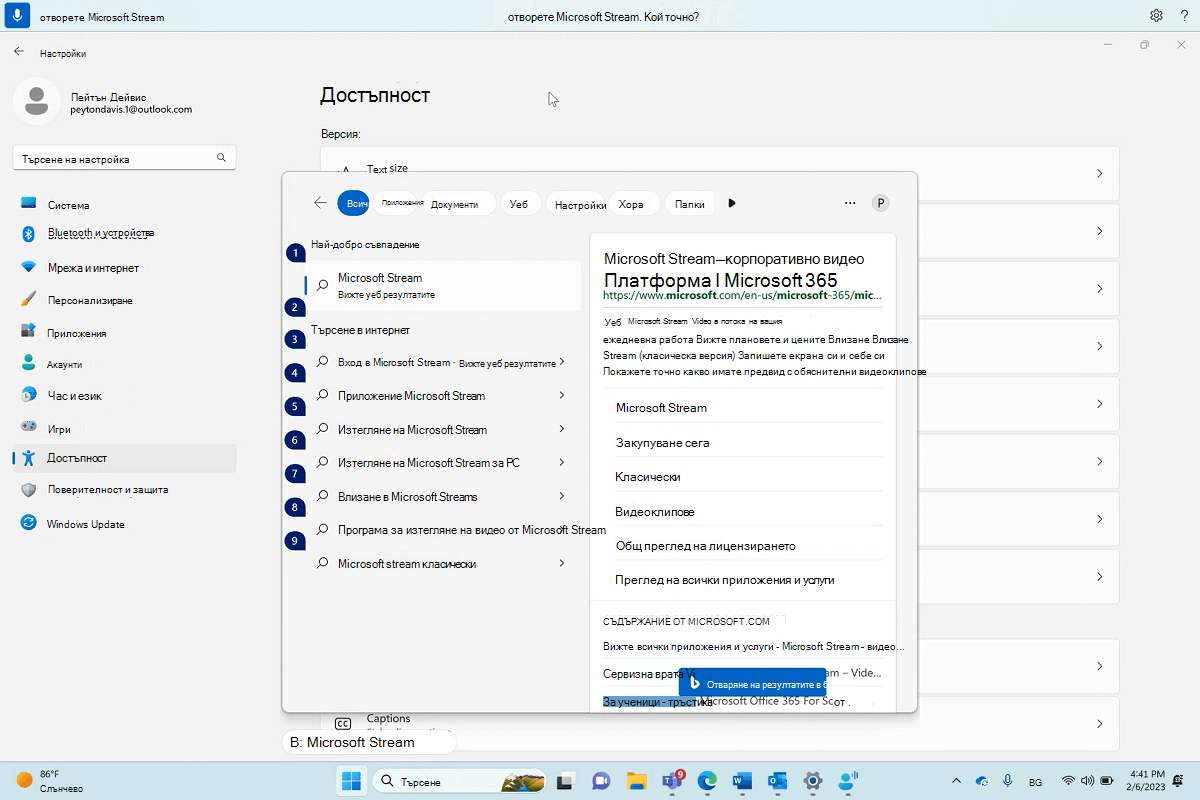Select the Уеб search filter tab
The height and width of the screenshot is (800, 1200).
pyautogui.click(x=519, y=203)
